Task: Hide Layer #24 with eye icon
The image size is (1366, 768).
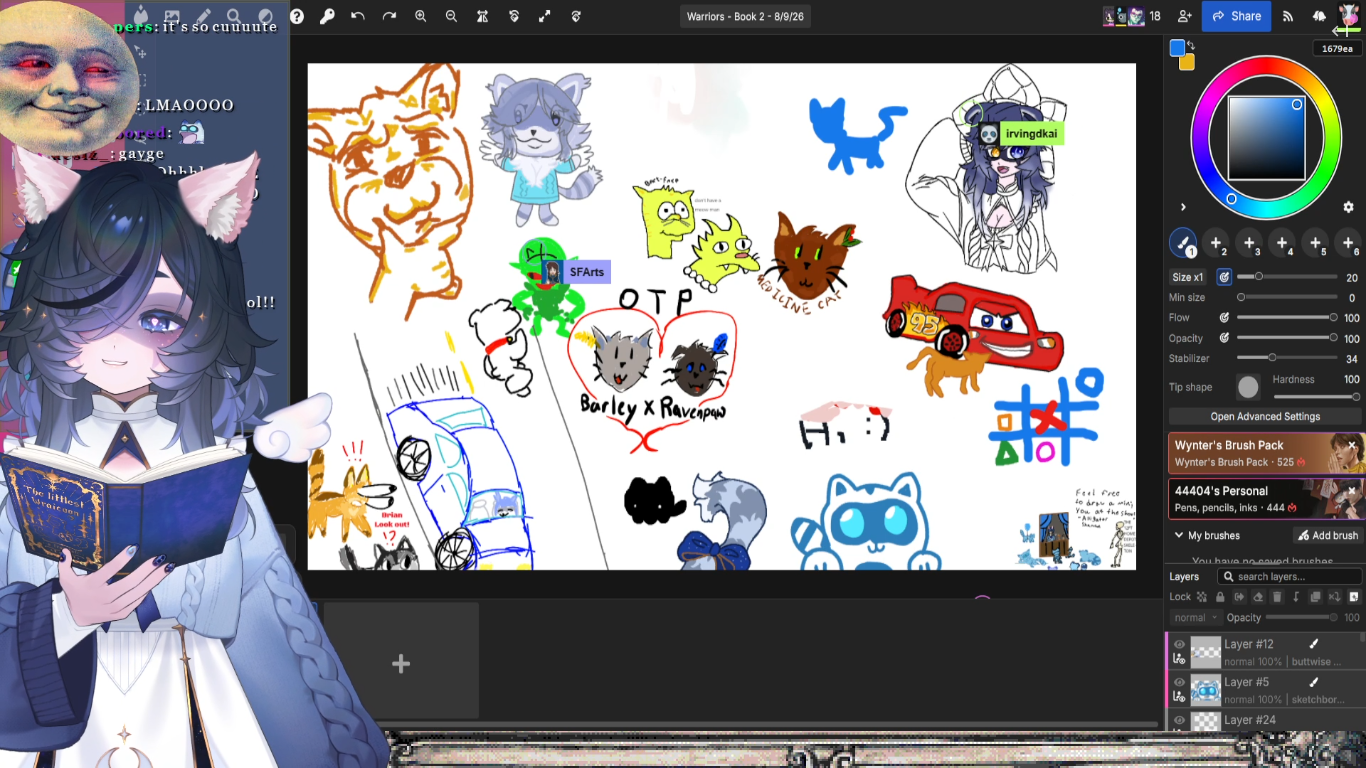Action: click(x=1179, y=720)
